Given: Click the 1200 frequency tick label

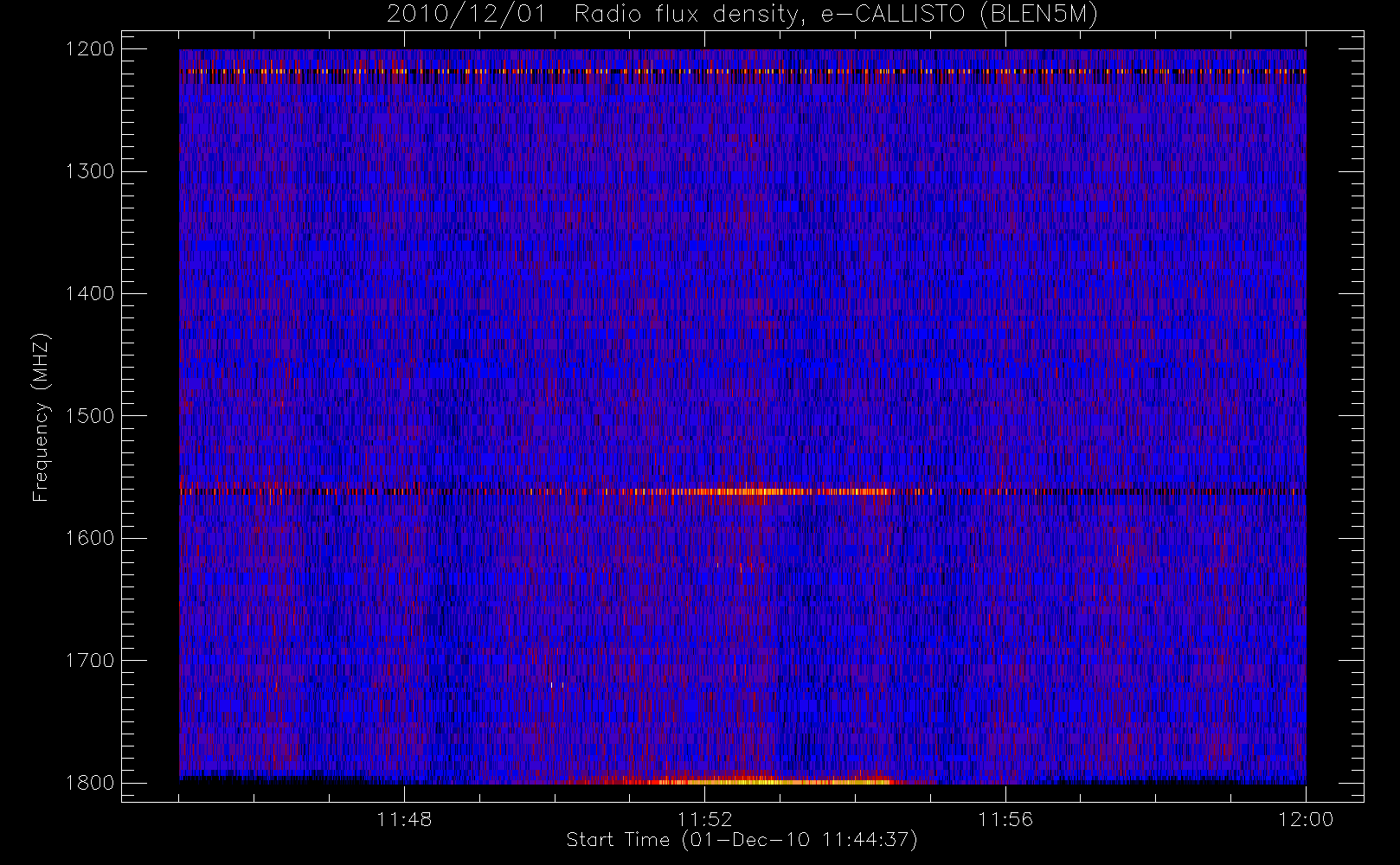Looking at the screenshot, I should point(90,49).
